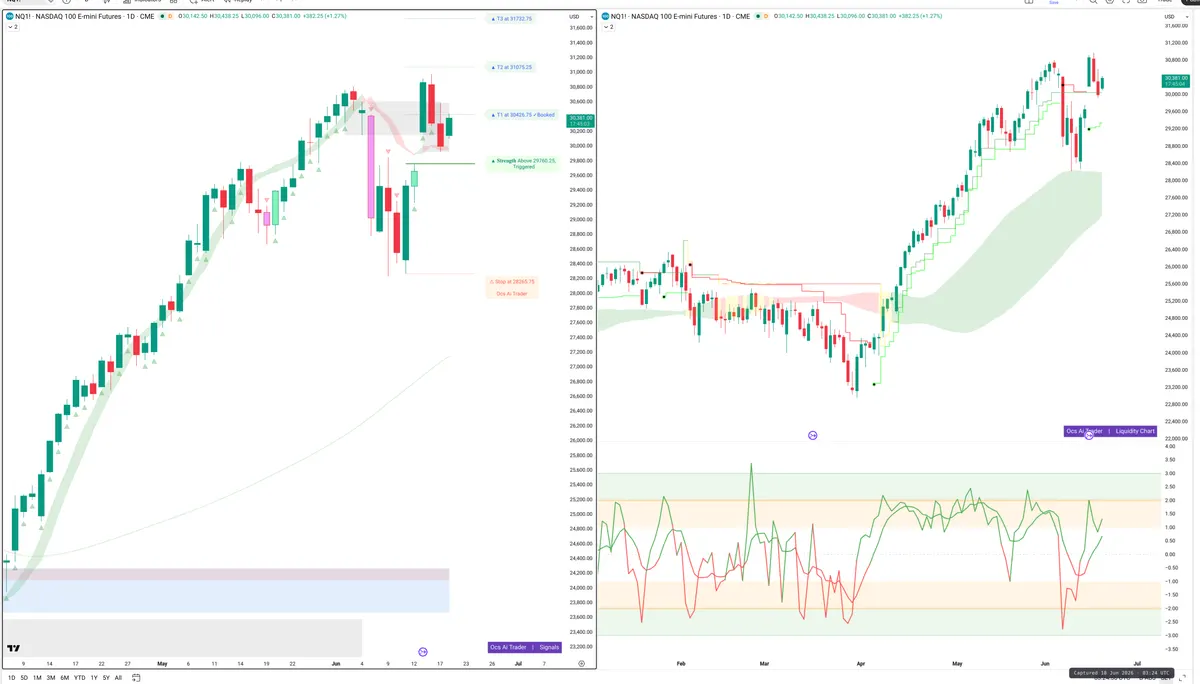Image resolution: width=1200 pixels, height=684 pixels.
Task: Click the NQ1! symbol logo, left chart
Action: pos(9,16)
